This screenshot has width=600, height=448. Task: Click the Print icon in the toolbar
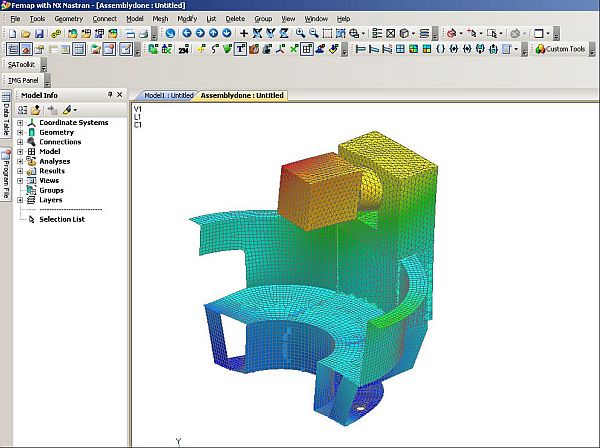pyautogui.click(x=143, y=34)
